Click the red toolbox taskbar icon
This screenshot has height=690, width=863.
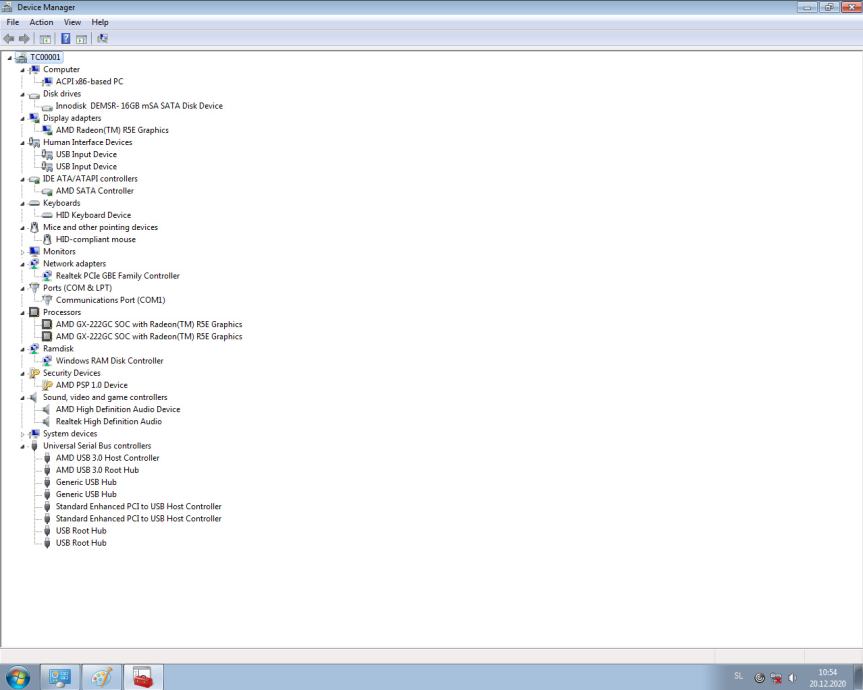point(142,675)
